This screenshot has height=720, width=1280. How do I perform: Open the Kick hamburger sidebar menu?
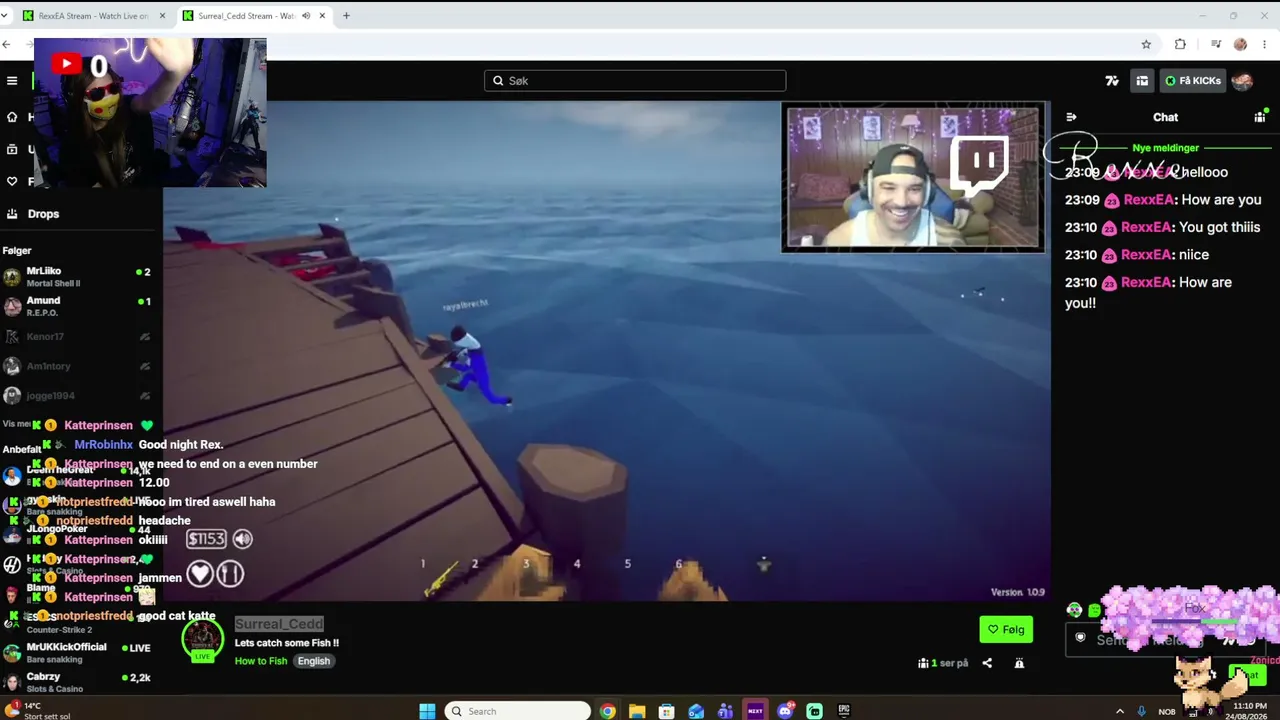[x=12, y=81]
